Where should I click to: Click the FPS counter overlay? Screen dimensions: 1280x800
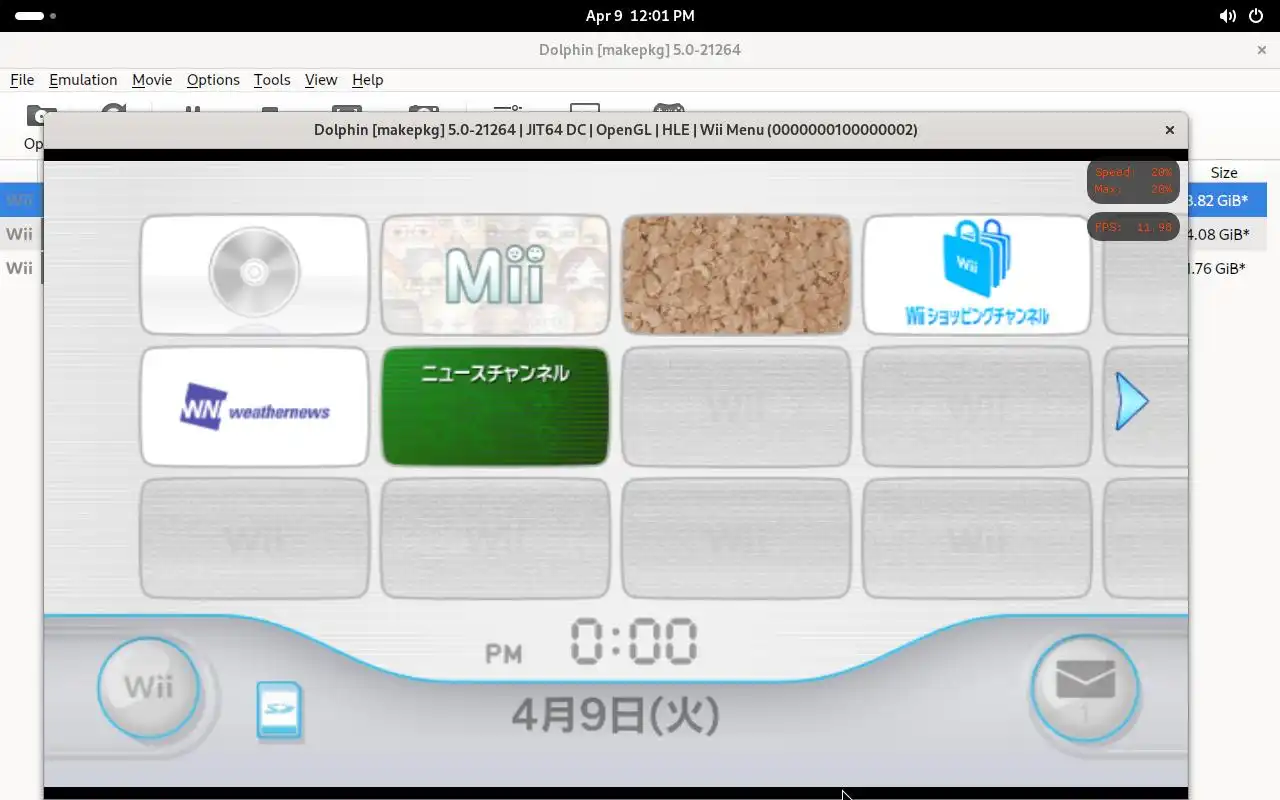click(1133, 227)
